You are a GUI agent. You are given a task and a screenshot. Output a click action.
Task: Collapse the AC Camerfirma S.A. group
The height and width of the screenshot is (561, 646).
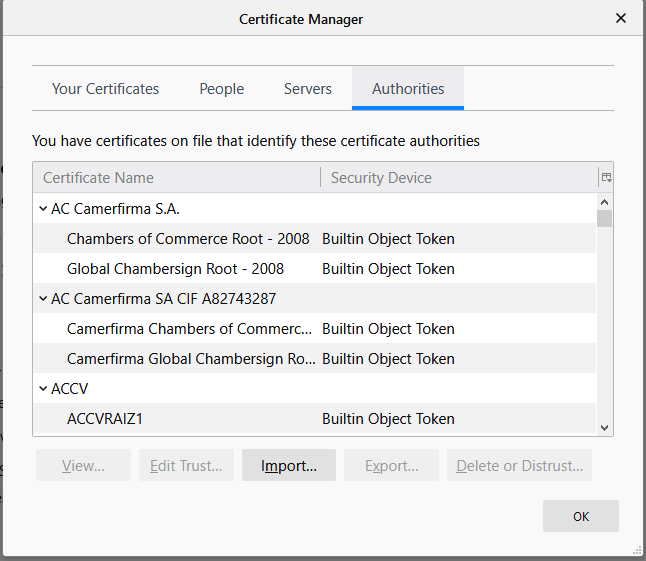43,209
